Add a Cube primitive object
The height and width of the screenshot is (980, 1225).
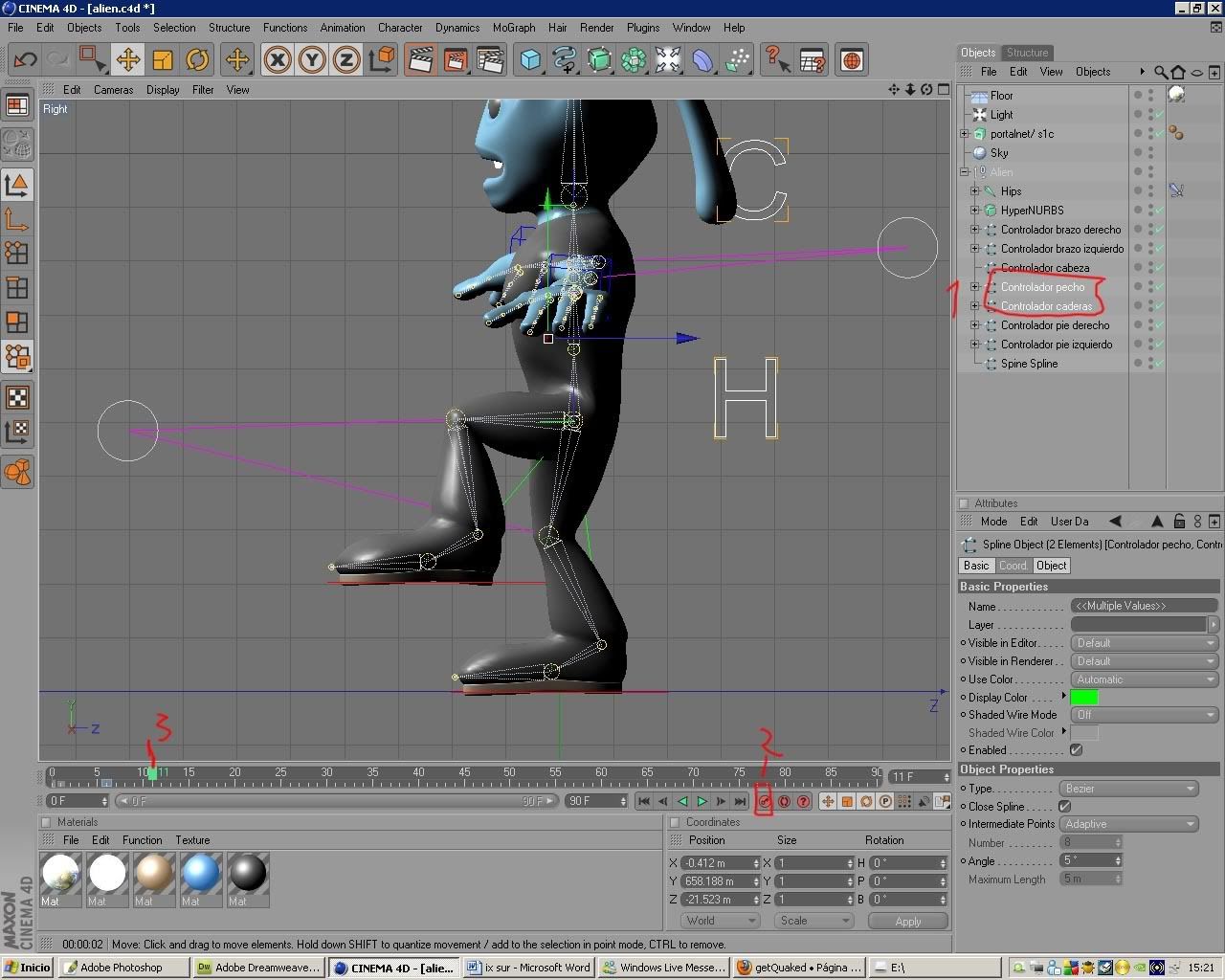[x=530, y=60]
